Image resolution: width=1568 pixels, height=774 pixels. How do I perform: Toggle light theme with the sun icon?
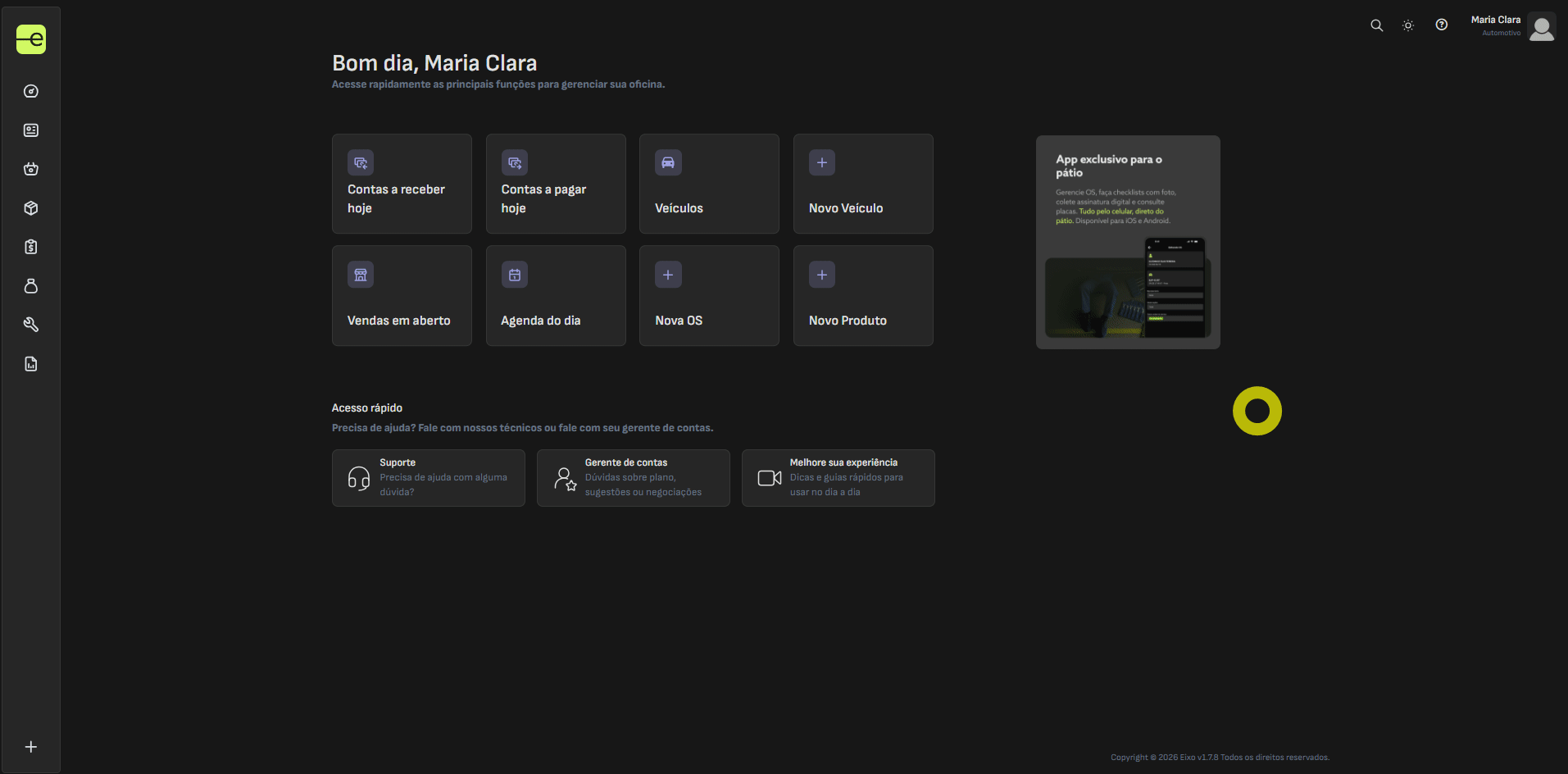pos(1408,25)
